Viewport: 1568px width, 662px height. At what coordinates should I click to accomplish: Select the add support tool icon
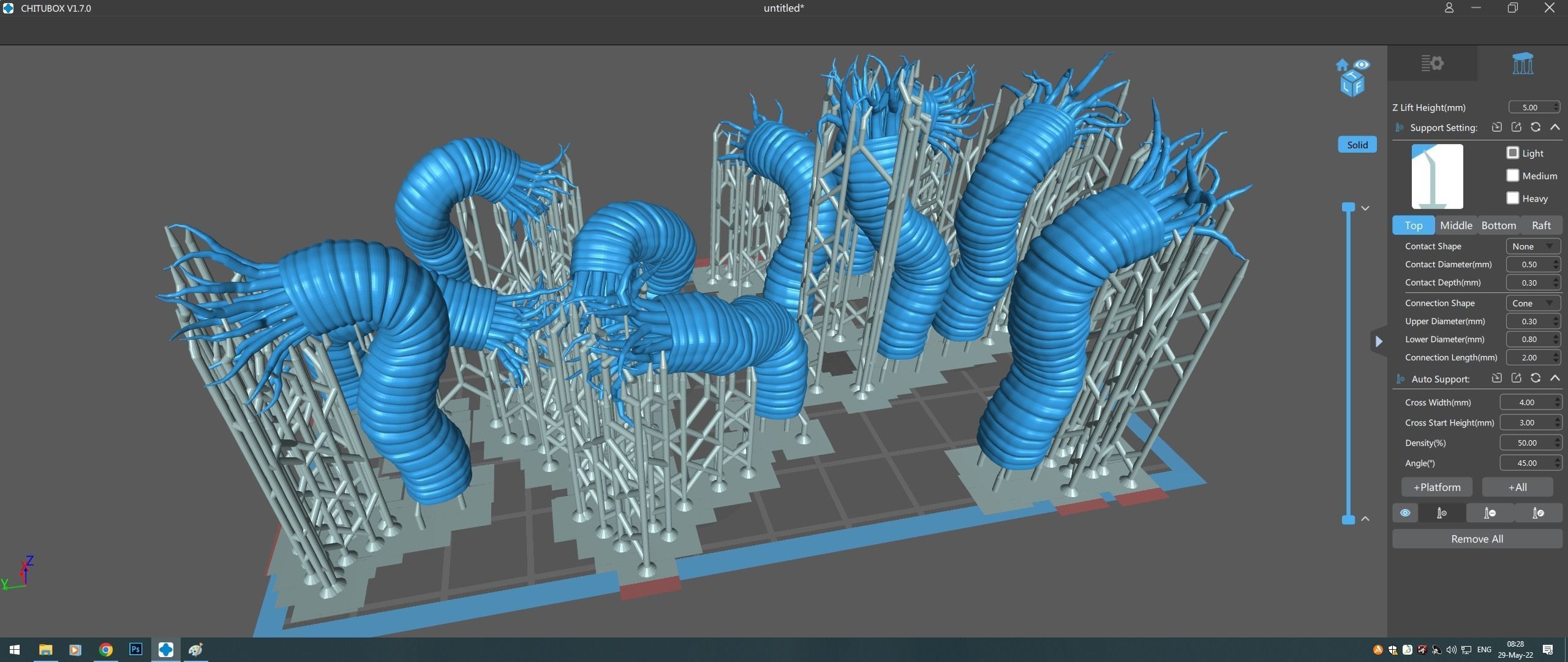coord(1442,513)
